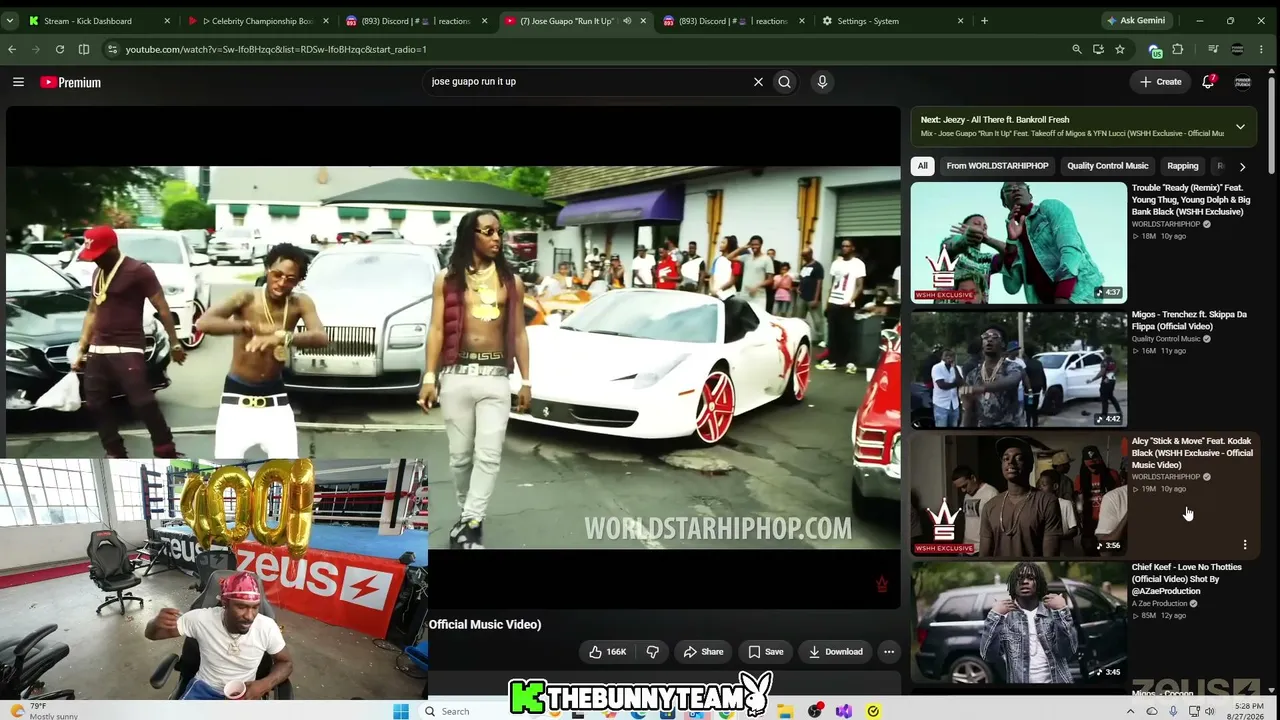Open the browser media control icon
Image resolution: width=1280 pixels, height=720 pixels.
click(x=1213, y=49)
